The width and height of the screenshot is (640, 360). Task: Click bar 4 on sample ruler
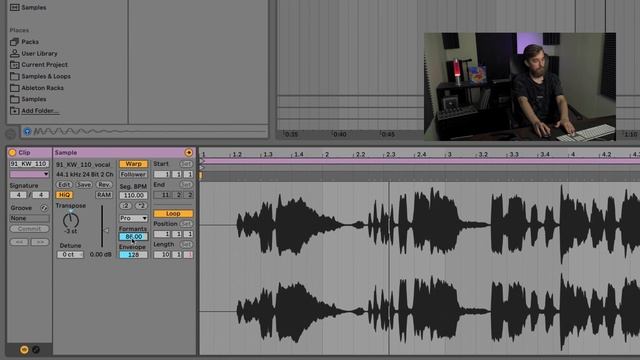(572, 155)
